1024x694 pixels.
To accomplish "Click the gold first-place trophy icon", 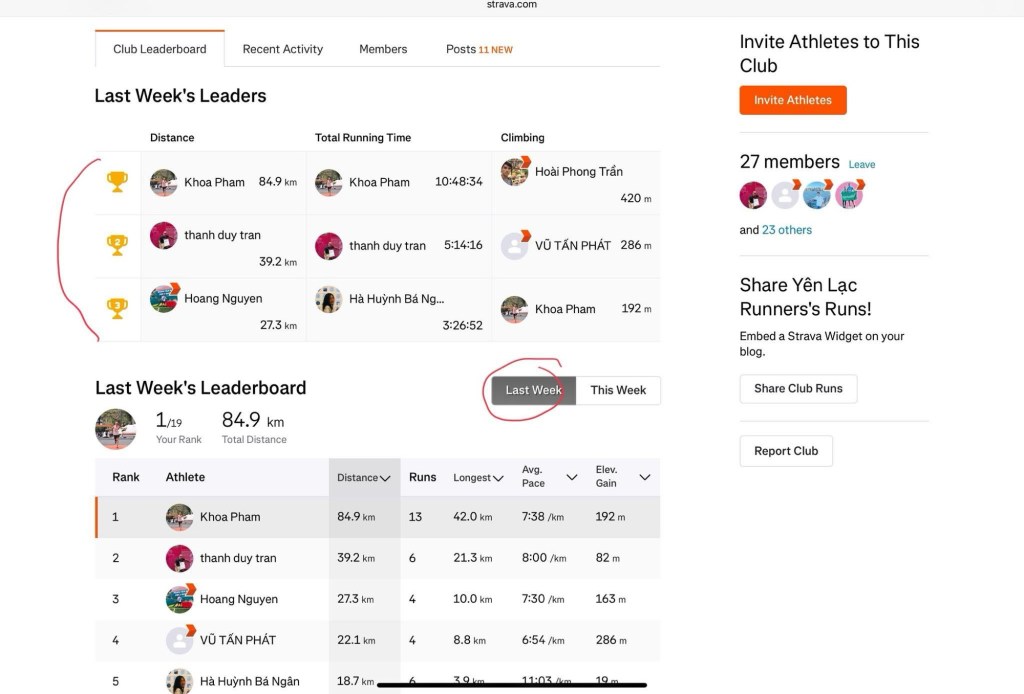I will coord(117,182).
